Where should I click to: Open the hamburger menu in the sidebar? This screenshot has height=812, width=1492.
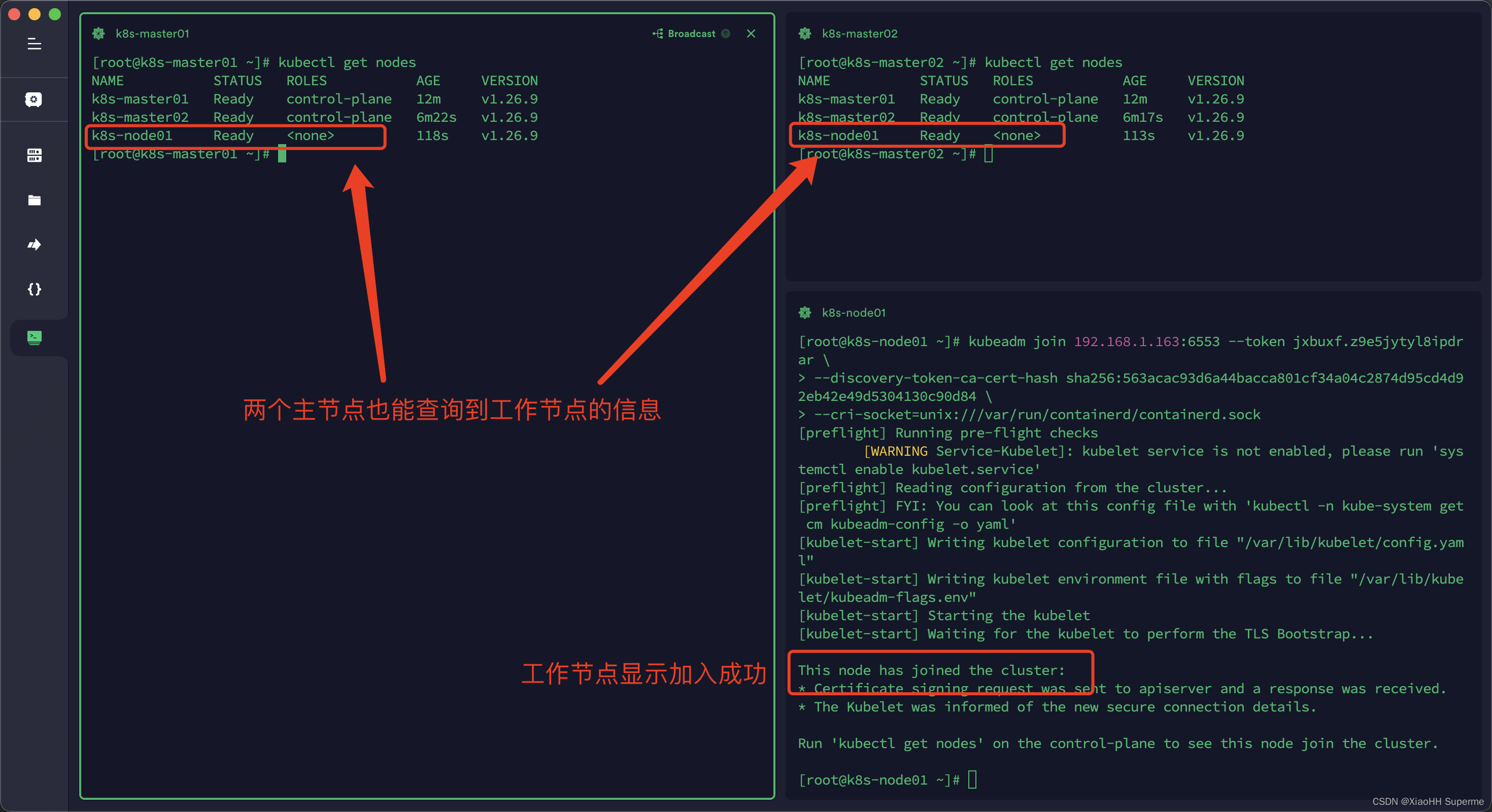tap(34, 44)
